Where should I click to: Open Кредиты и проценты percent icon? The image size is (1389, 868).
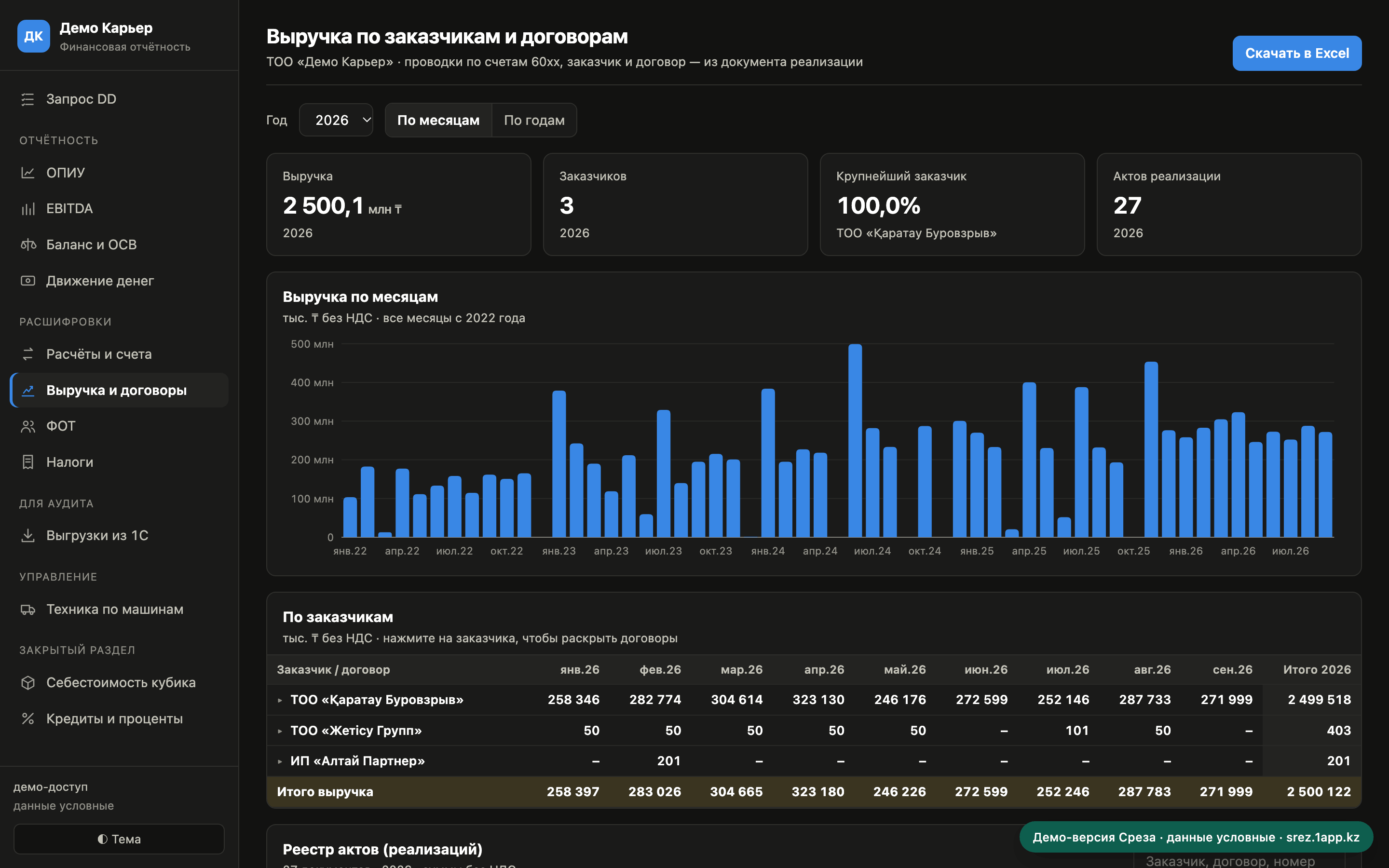pos(27,719)
